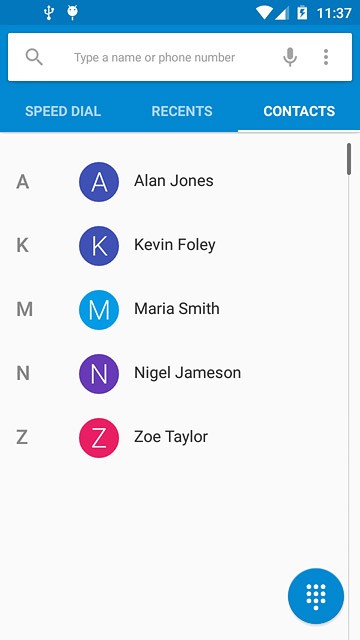Select Maria Smith from the list
Viewport: 360px width, 640px height.
tap(177, 309)
